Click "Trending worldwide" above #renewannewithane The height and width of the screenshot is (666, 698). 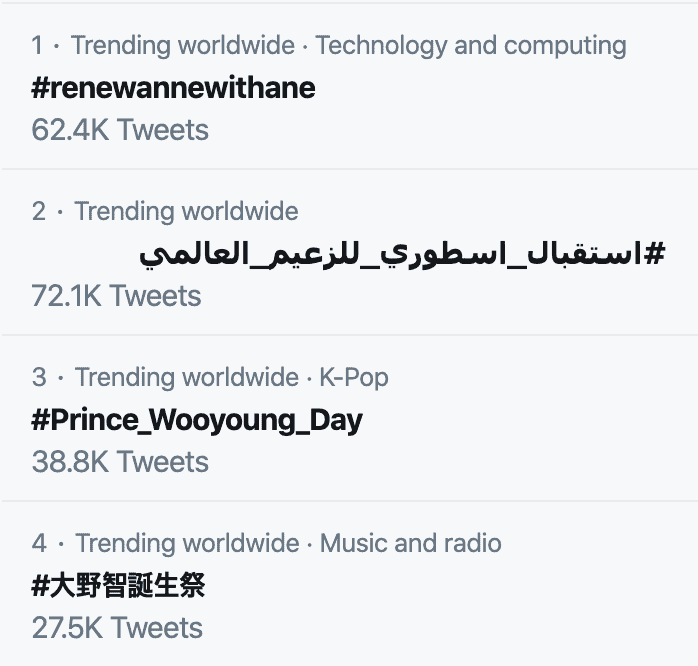(183, 46)
